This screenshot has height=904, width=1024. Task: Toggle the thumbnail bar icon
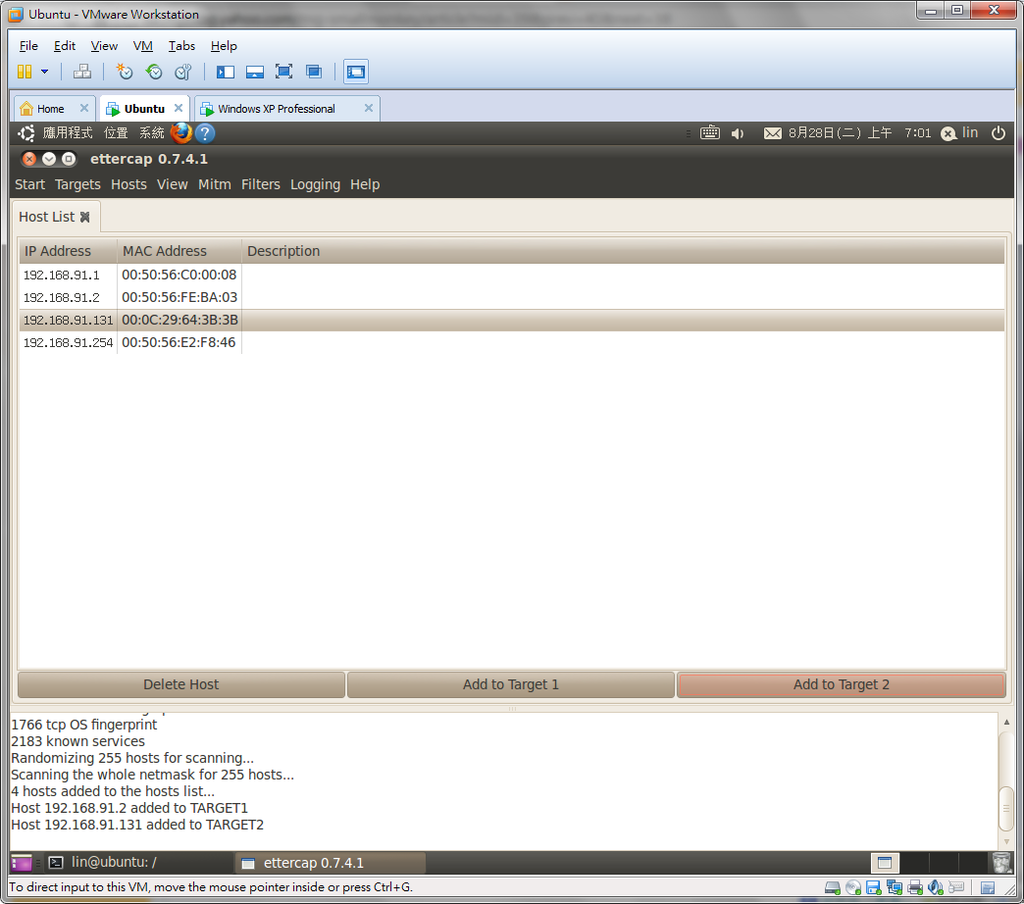(x=255, y=72)
